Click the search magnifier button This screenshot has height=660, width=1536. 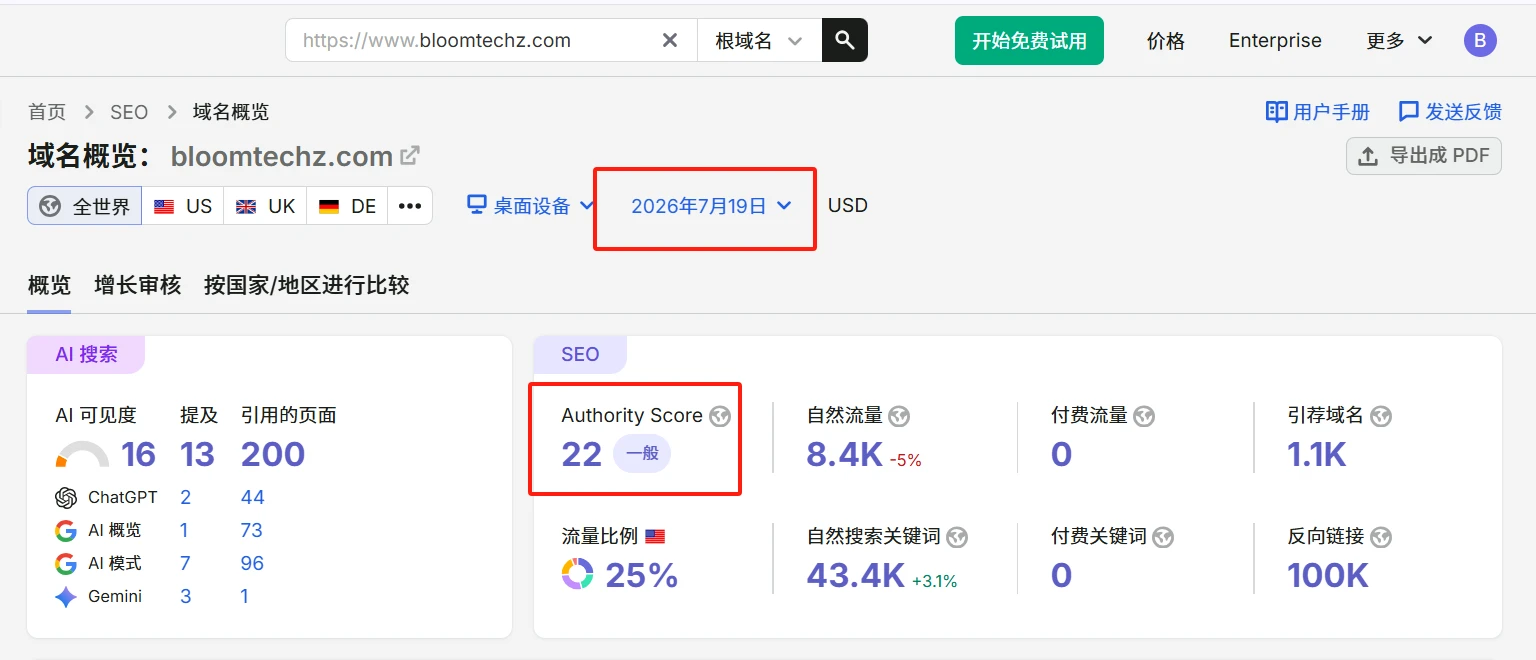tap(845, 40)
